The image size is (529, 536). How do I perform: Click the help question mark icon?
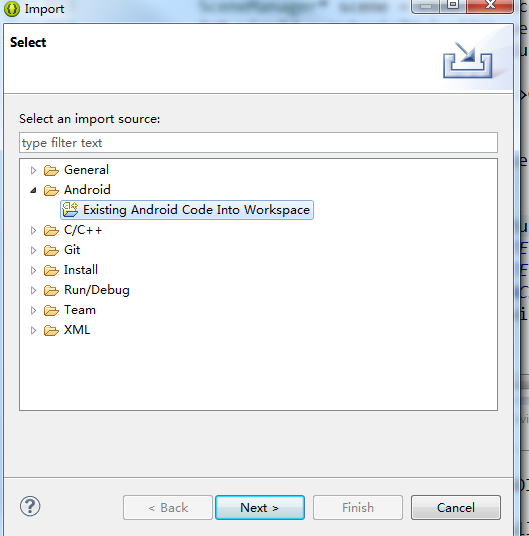pyautogui.click(x=30, y=506)
